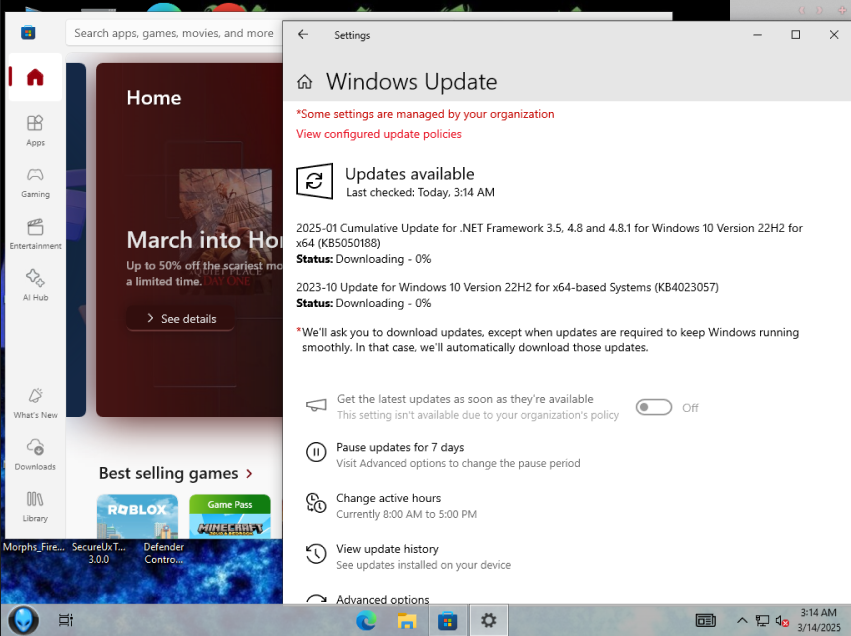Screen dimensions: 851x636
Task: Click SecureUxTheme 3.0.0 desktop shortcut
Action: pyautogui.click(x=99, y=553)
